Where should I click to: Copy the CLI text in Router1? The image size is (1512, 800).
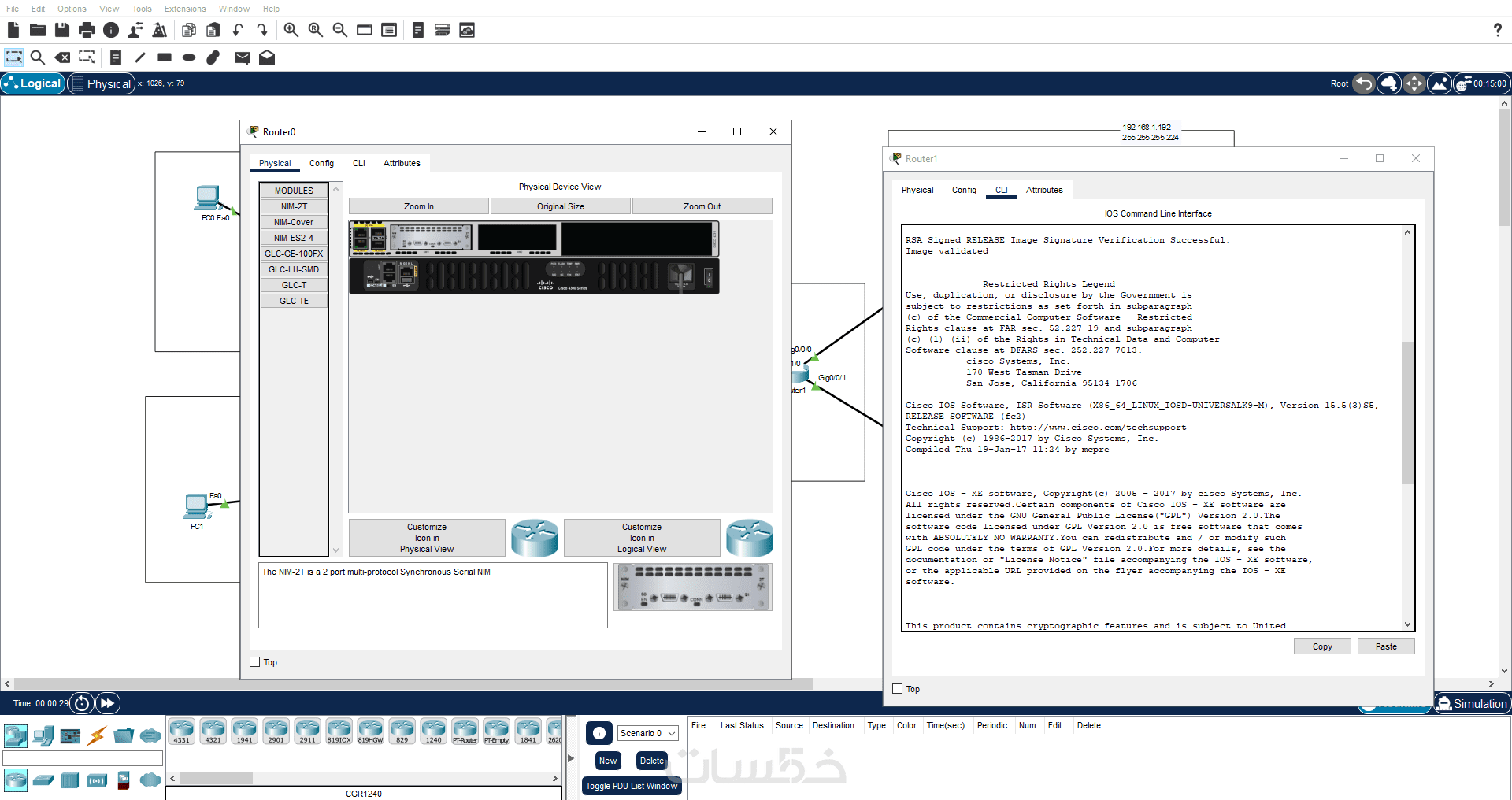1322,646
